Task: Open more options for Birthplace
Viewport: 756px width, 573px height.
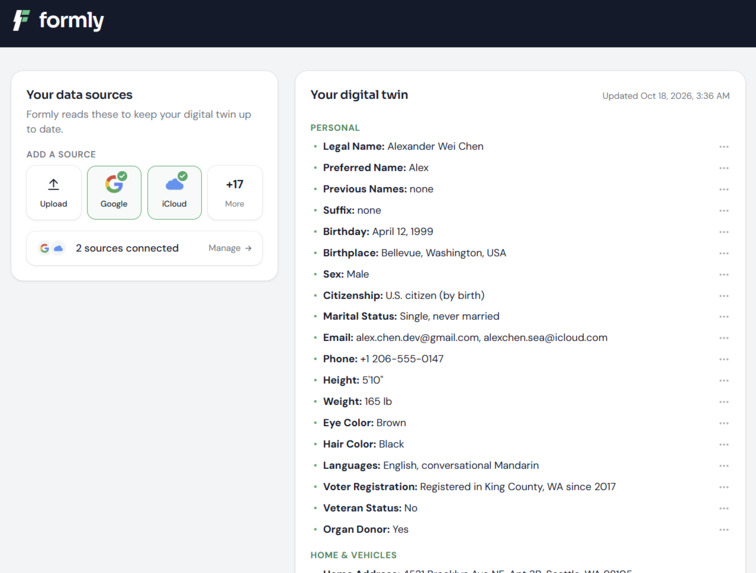Action: [x=724, y=253]
